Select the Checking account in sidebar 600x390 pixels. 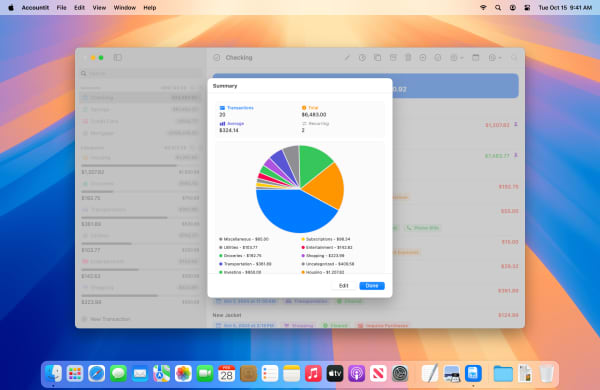click(140, 98)
